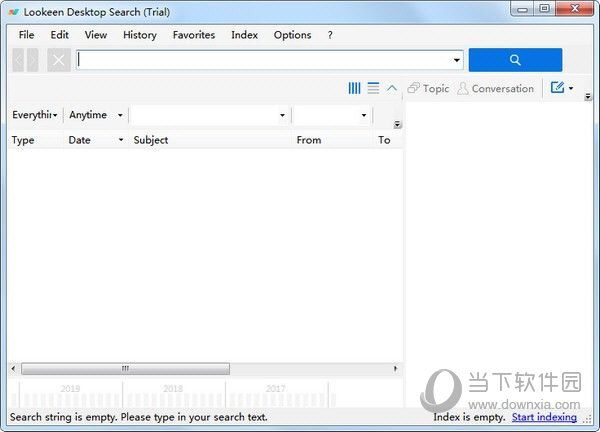
Task: Go forward with the right navigation arrow
Action: click(x=33, y=60)
